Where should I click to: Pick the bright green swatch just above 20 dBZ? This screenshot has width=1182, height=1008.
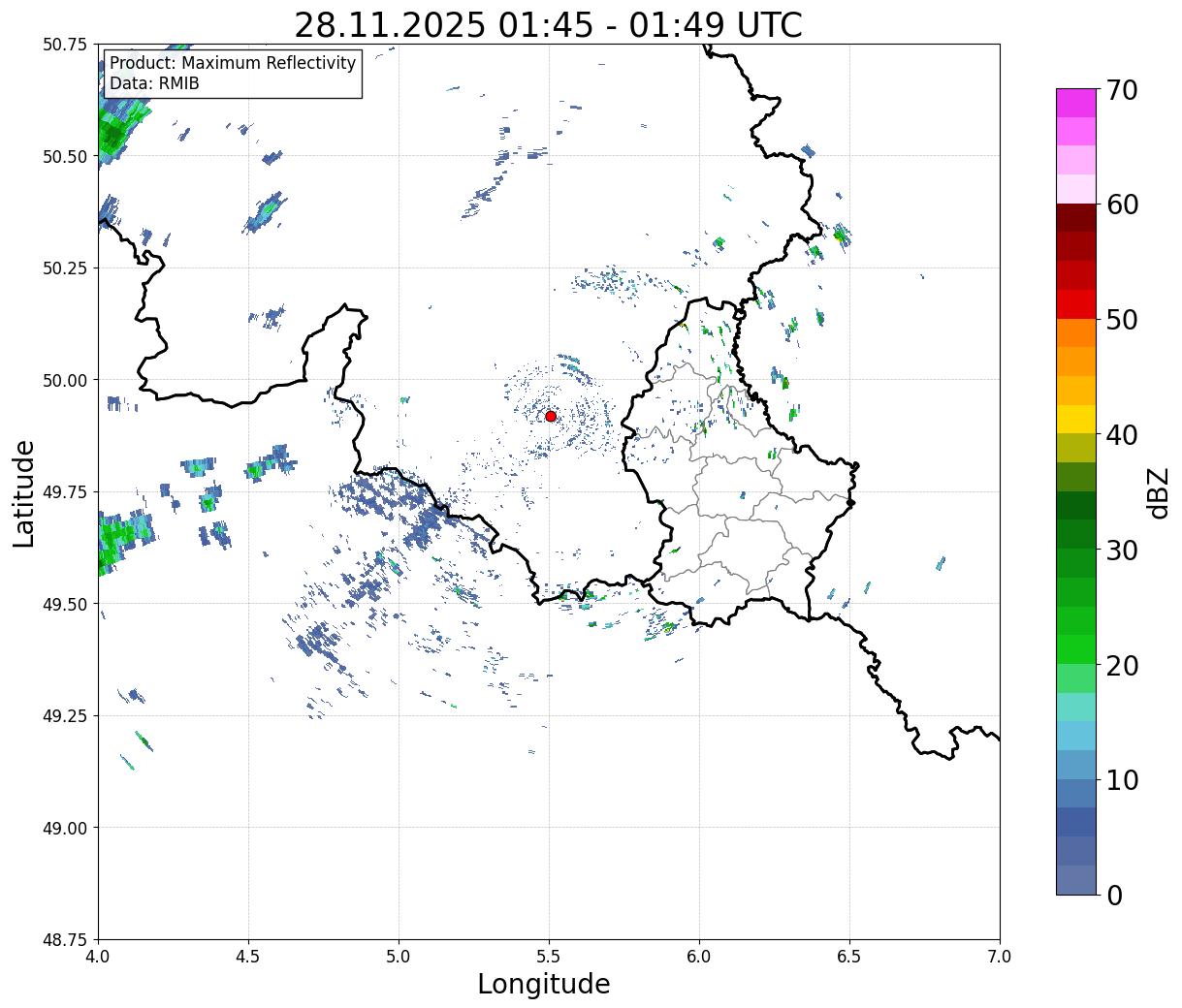tap(1076, 649)
